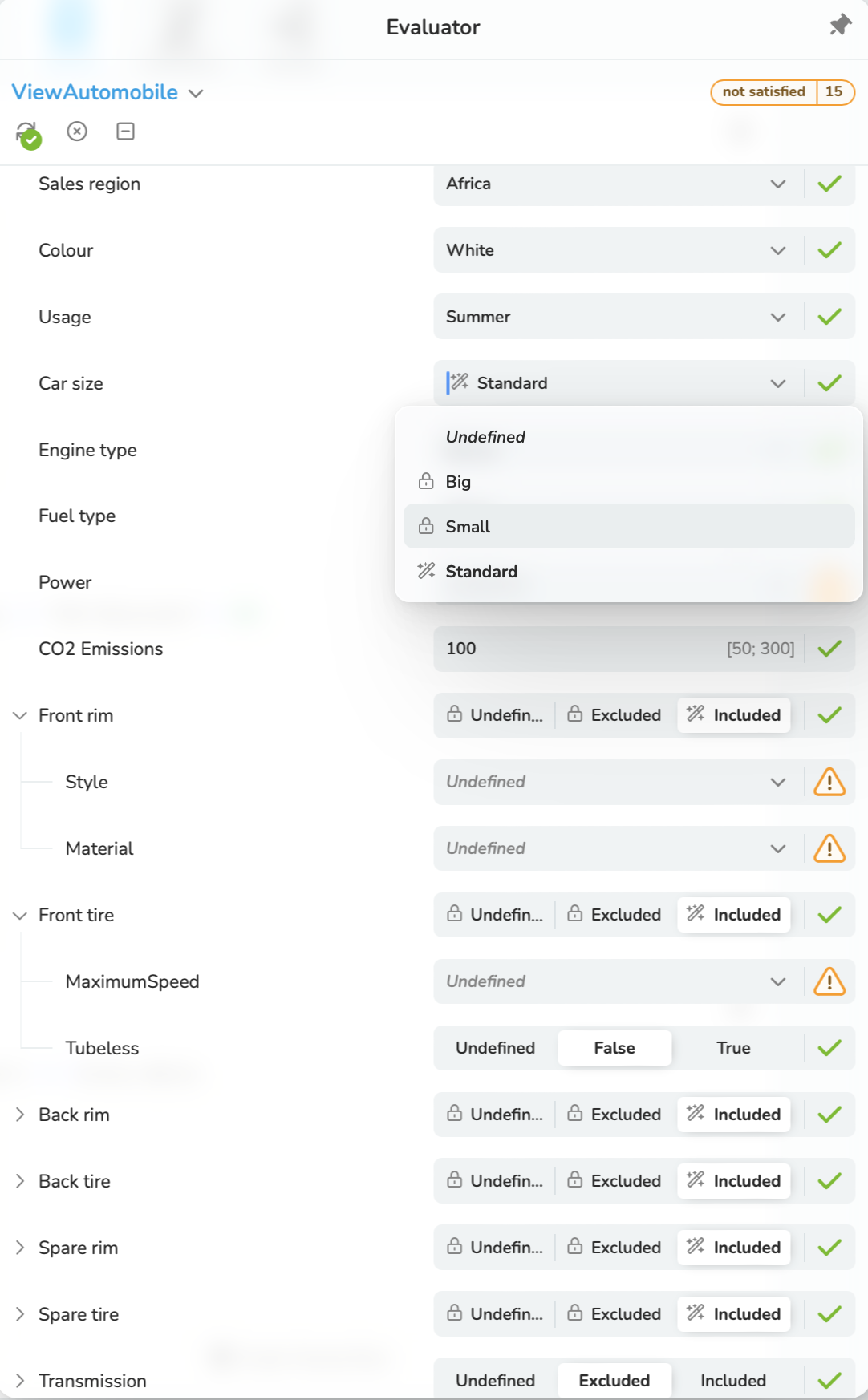Click green checkmark beside Sales region
The image size is (868, 1400).
click(829, 184)
